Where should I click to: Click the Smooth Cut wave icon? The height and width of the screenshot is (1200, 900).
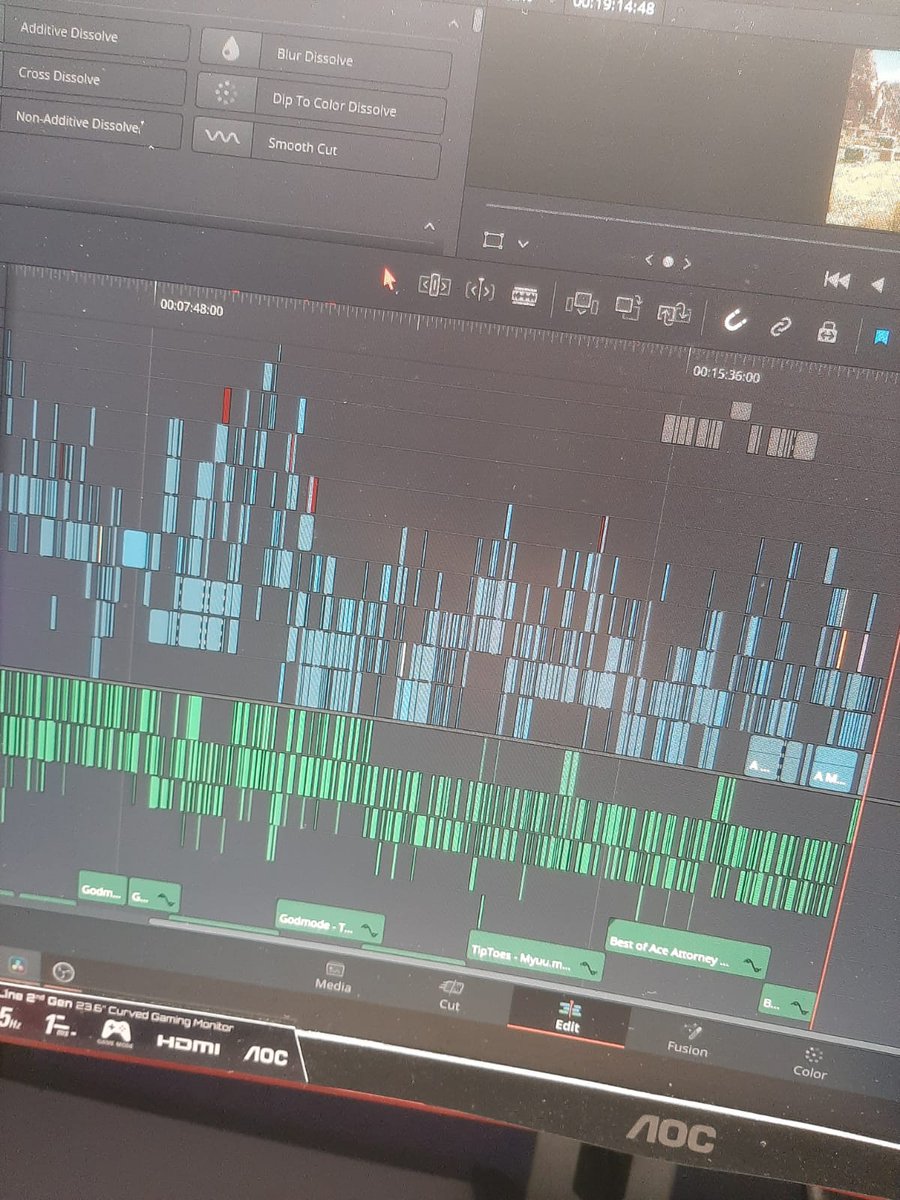click(x=222, y=138)
